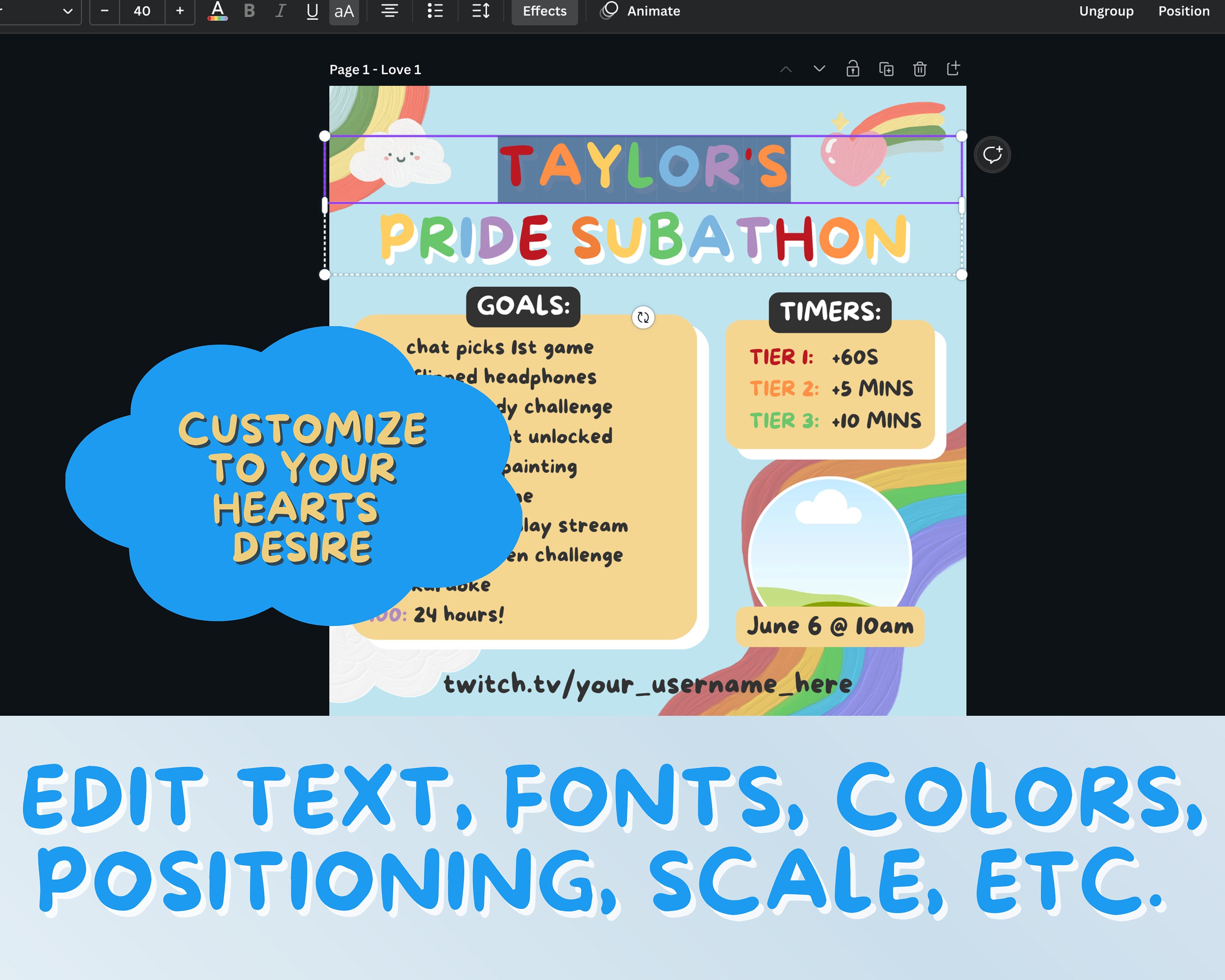This screenshot has width=1225, height=980.
Task: Toggle the aA letter case option
Action: pyautogui.click(x=344, y=11)
